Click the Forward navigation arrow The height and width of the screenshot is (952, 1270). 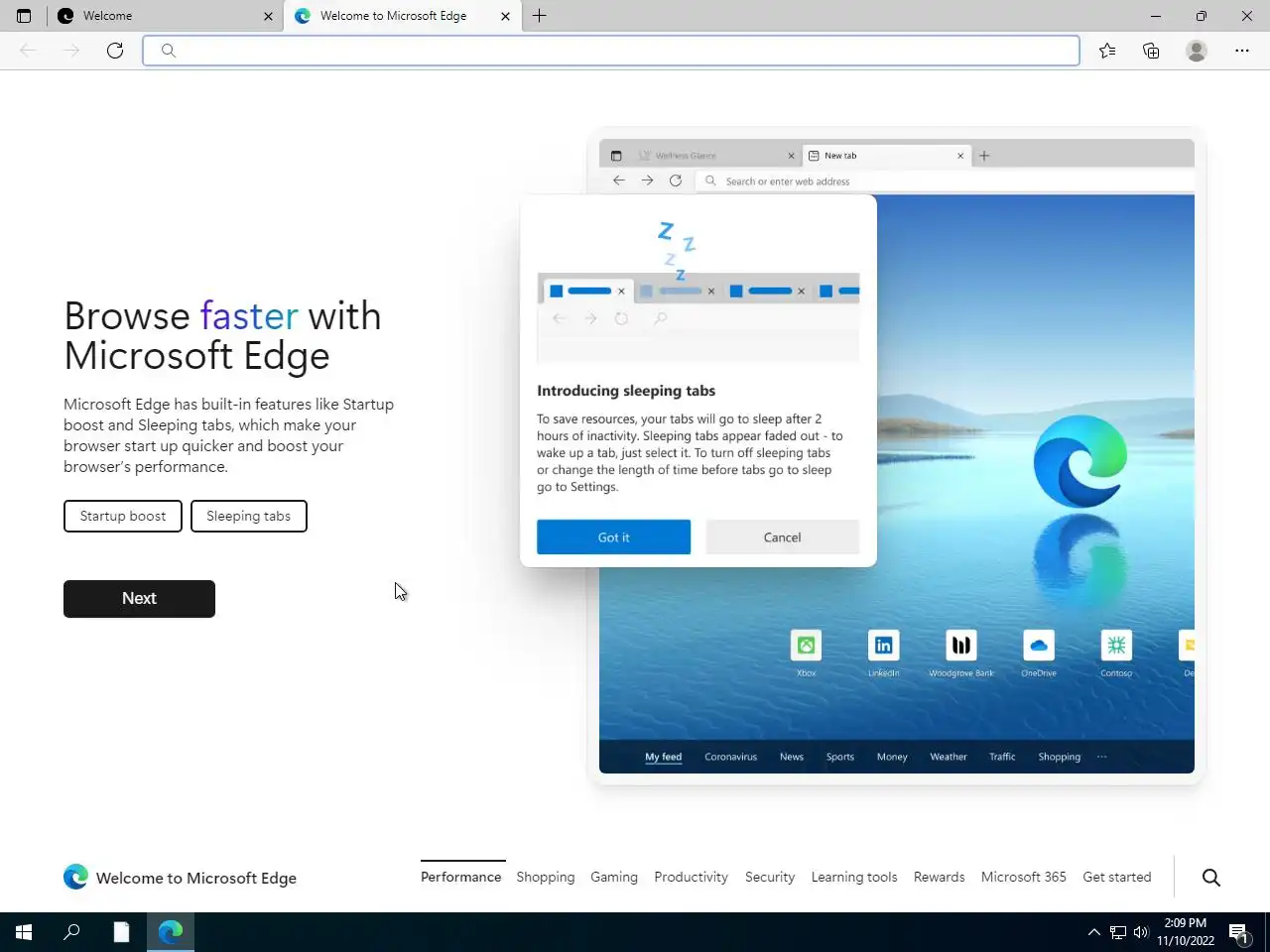(71, 51)
